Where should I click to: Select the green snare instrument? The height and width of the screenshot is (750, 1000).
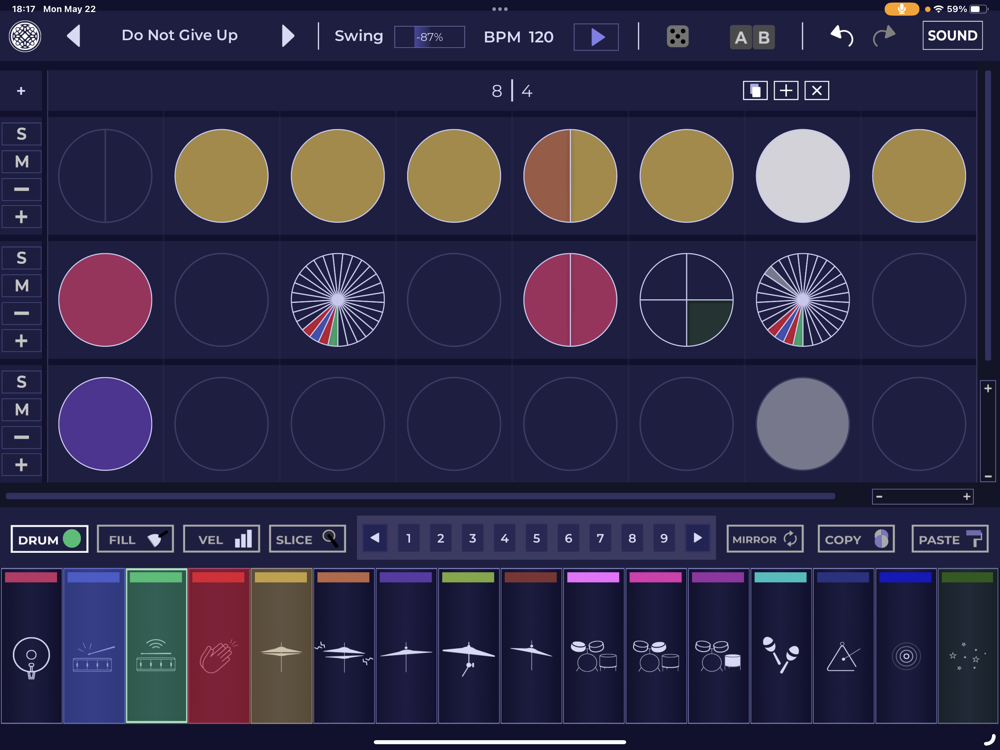pos(156,646)
